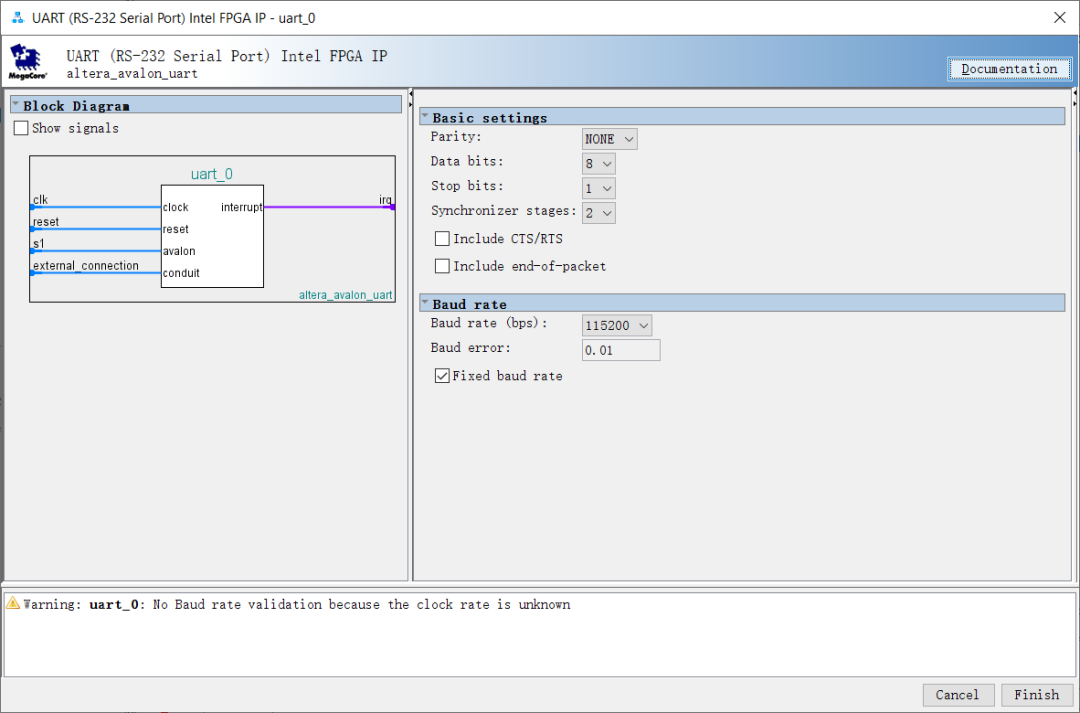This screenshot has width=1080, height=713.
Task: Click the Baud error input field
Action: pyautogui.click(x=621, y=350)
